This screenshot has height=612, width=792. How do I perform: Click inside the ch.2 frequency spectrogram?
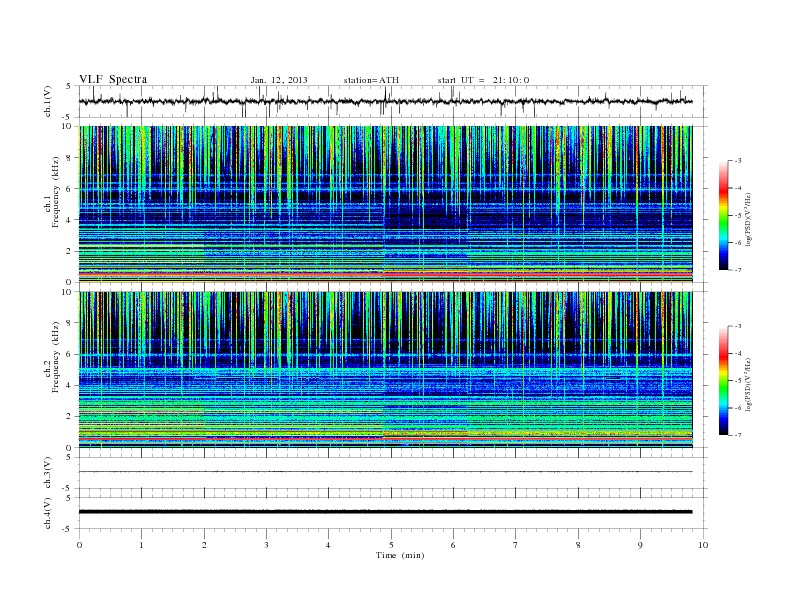tap(385, 370)
